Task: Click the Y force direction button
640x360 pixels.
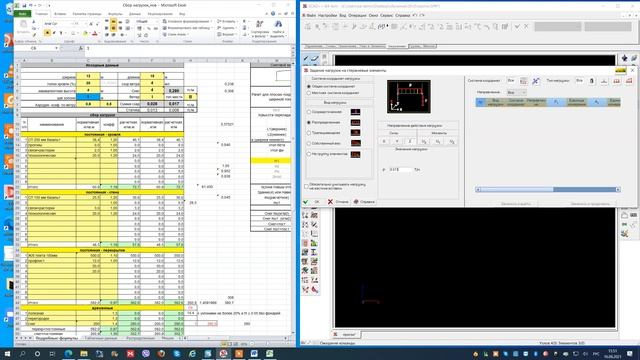Action: [397, 141]
